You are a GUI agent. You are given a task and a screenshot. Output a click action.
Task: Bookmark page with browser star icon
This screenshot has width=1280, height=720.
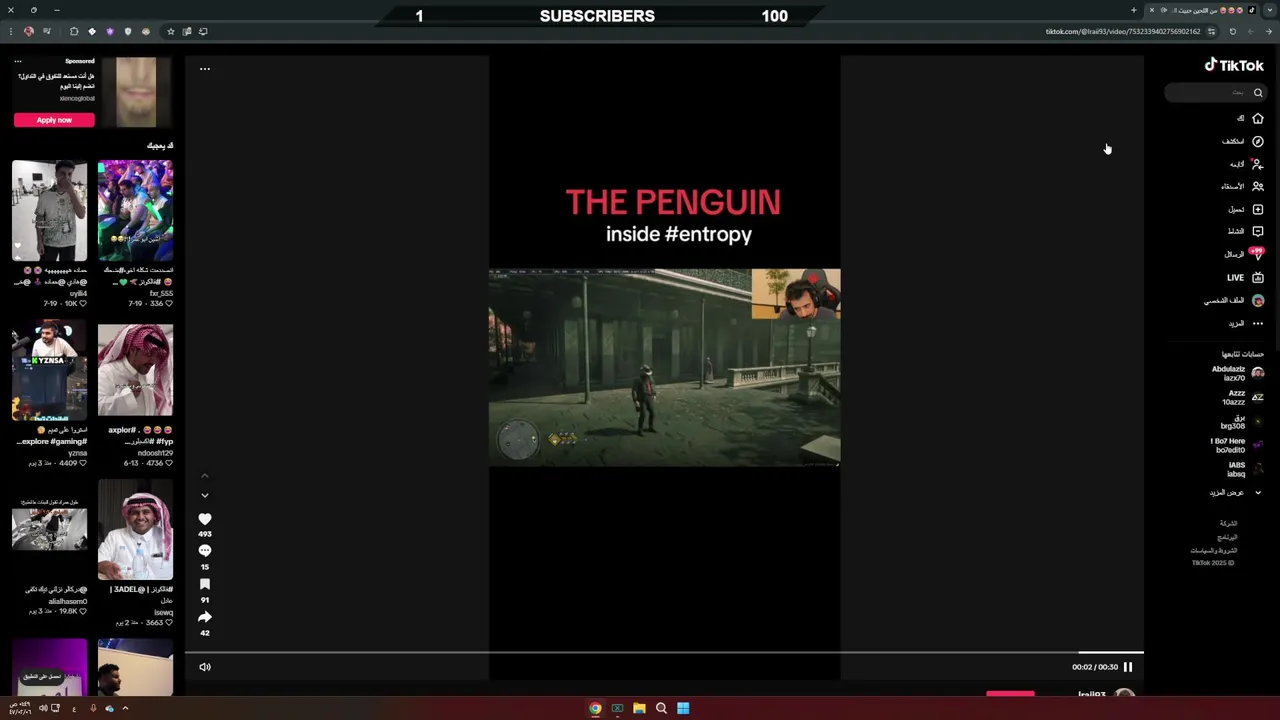pyautogui.click(x=171, y=32)
